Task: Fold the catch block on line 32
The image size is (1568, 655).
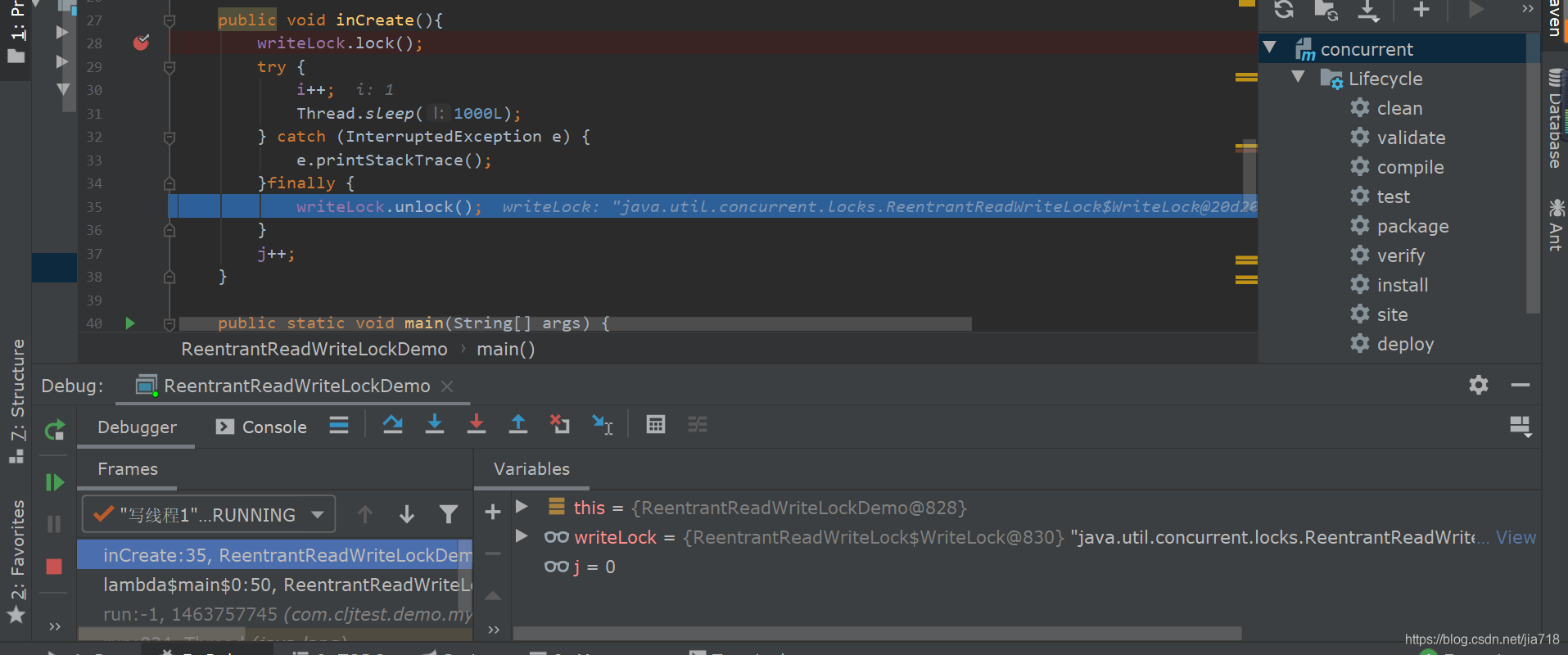Action: (x=169, y=137)
